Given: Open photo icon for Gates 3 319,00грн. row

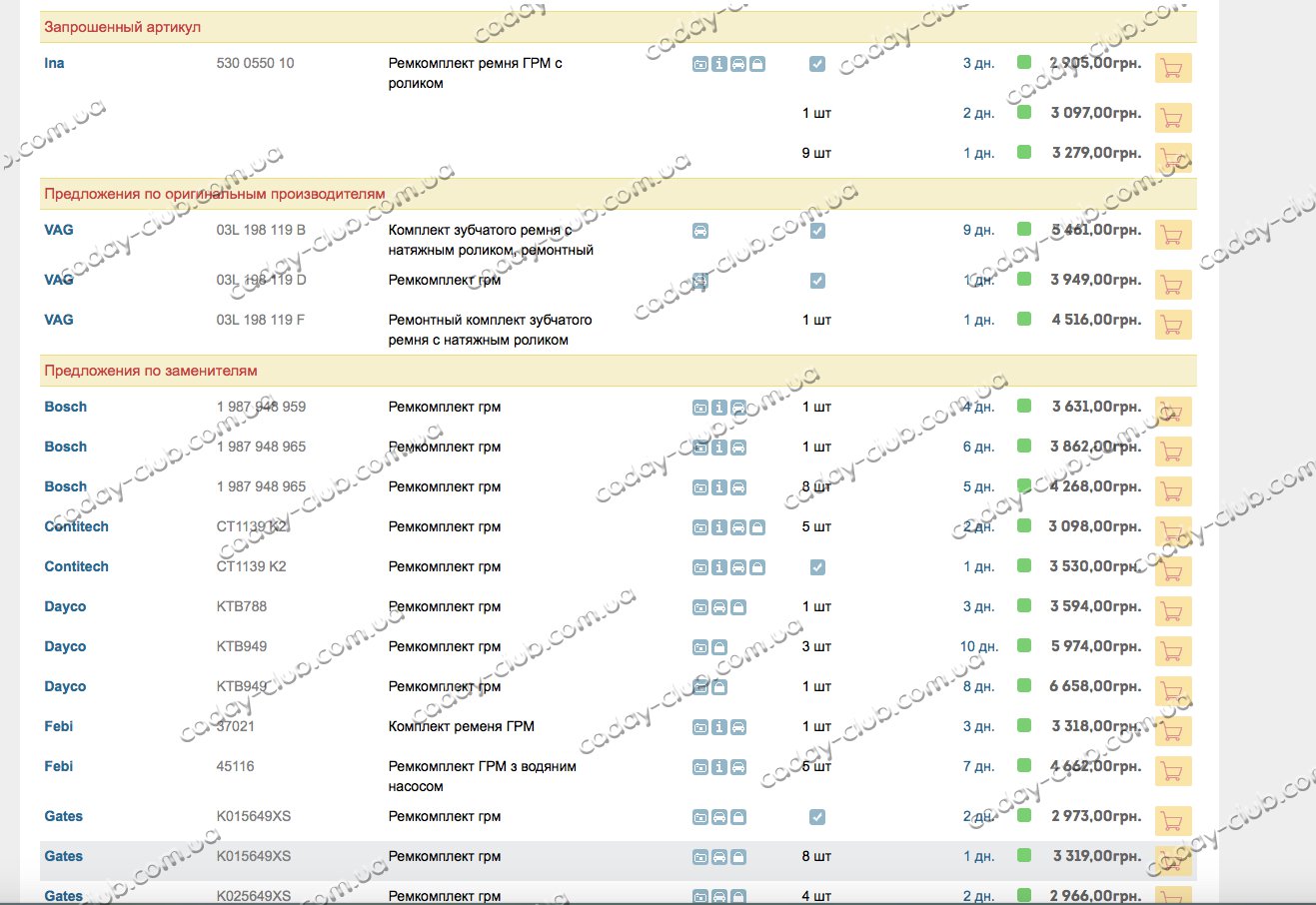Looking at the screenshot, I should 700,857.
